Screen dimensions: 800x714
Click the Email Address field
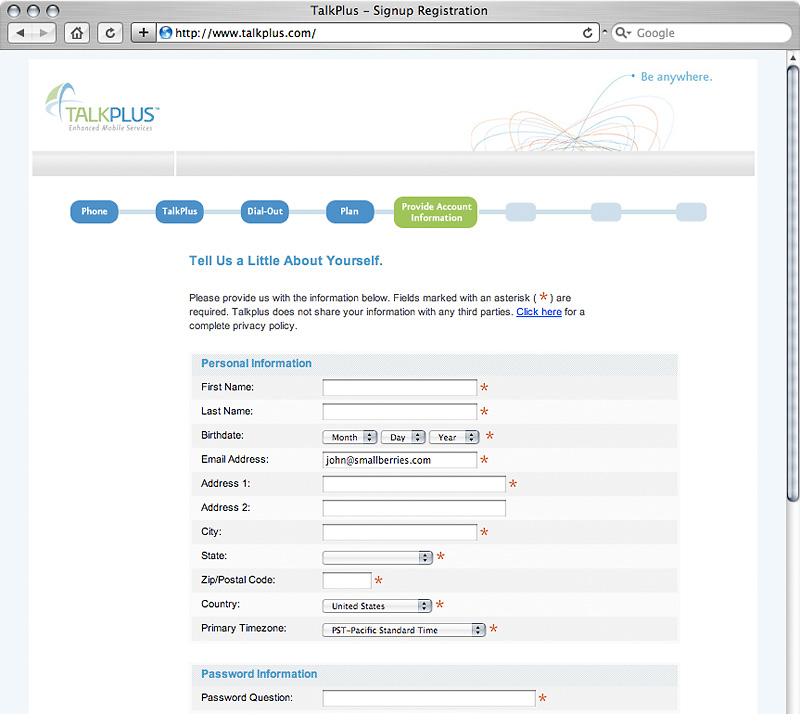point(399,460)
